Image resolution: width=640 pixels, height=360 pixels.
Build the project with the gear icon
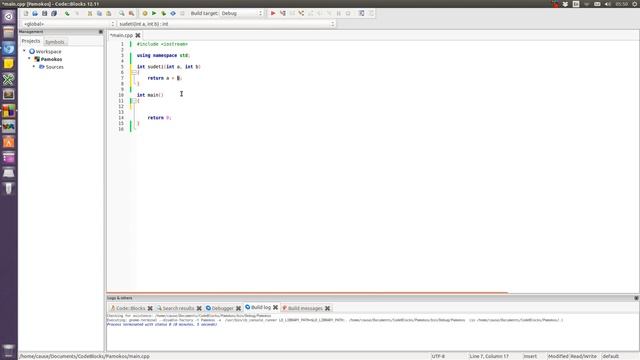145,13
